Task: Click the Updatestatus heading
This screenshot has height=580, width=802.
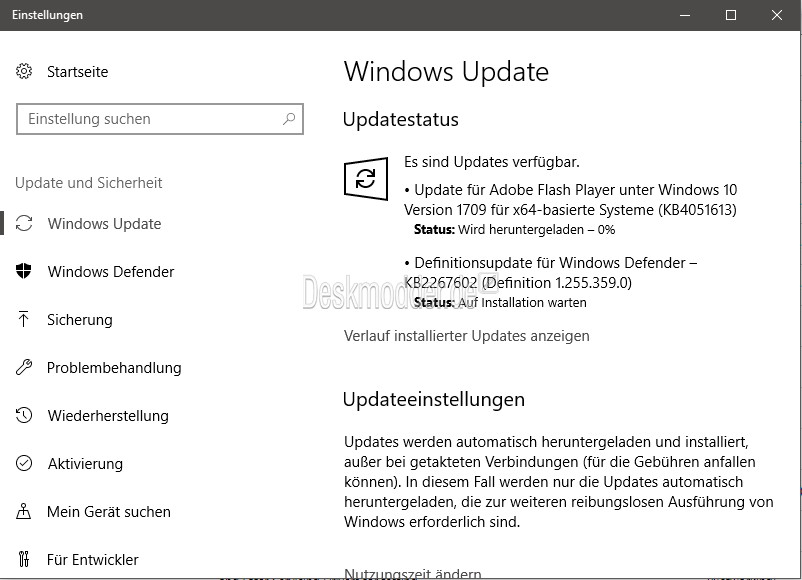Action: pyautogui.click(x=400, y=120)
